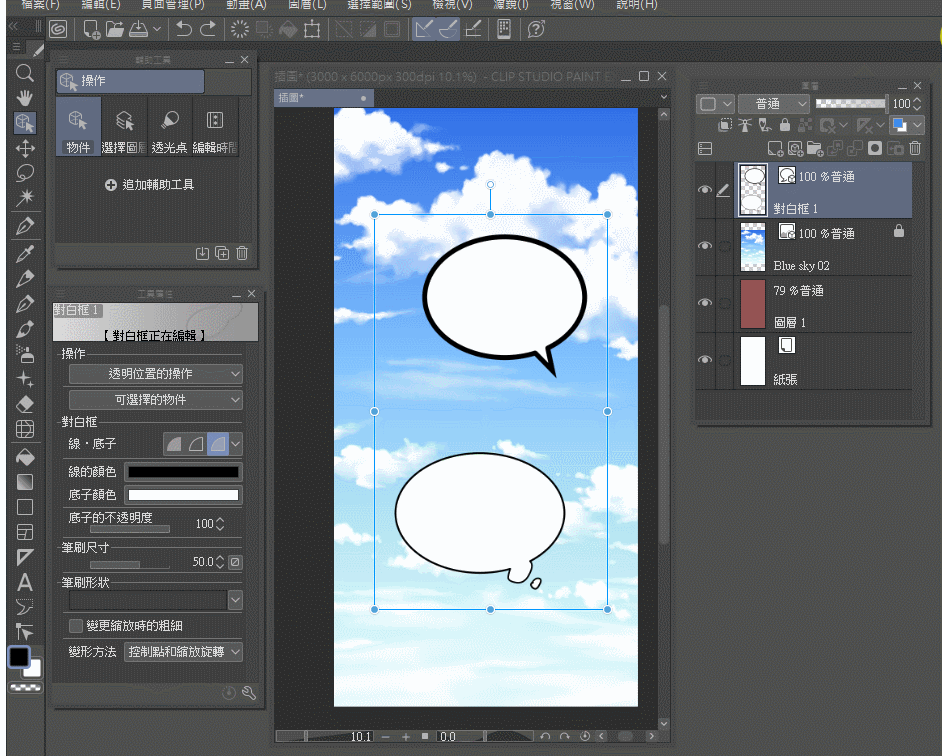Image resolution: width=942 pixels, height=756 pixels.
Task: Enable 變更縮放時的粗細 checkbox
Action: tap(76, 626)
